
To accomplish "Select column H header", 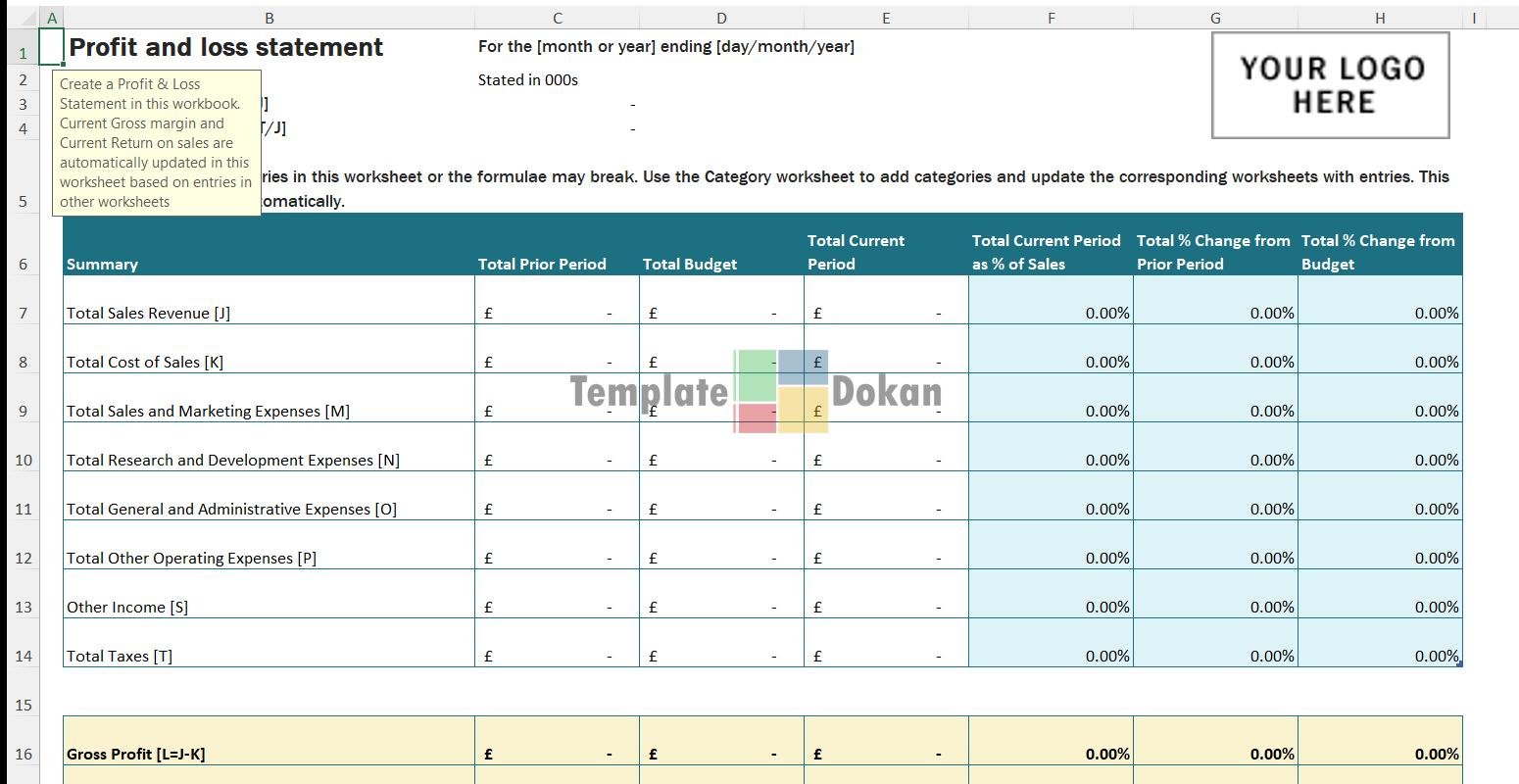I will coord(1380,18).
